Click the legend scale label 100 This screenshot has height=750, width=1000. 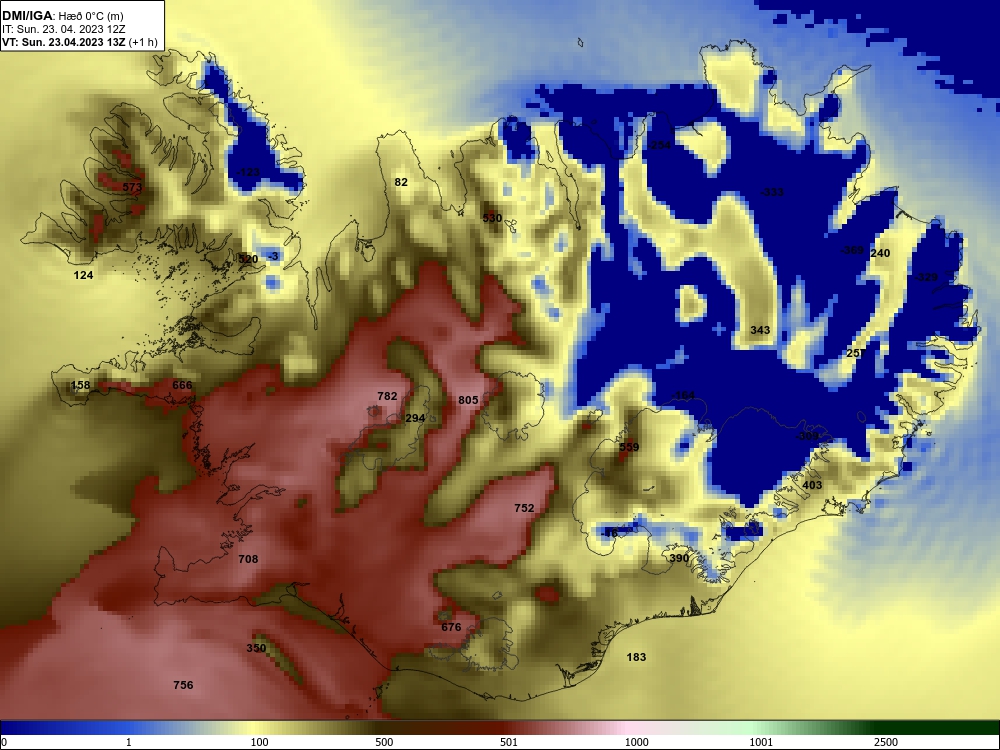(x=260, y=742)
